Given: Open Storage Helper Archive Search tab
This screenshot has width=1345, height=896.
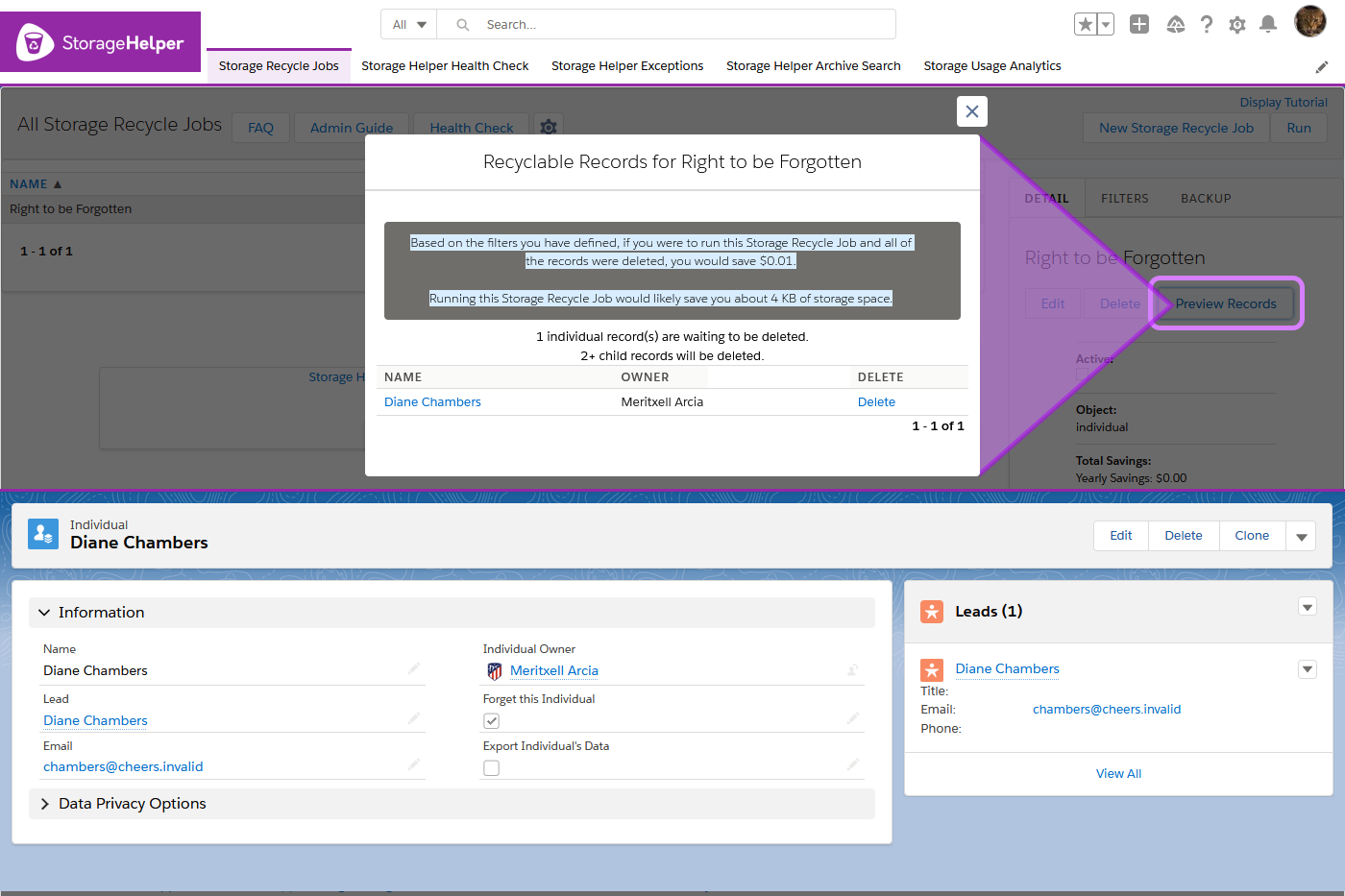Looking at the screenshot, I should (814, 66).
